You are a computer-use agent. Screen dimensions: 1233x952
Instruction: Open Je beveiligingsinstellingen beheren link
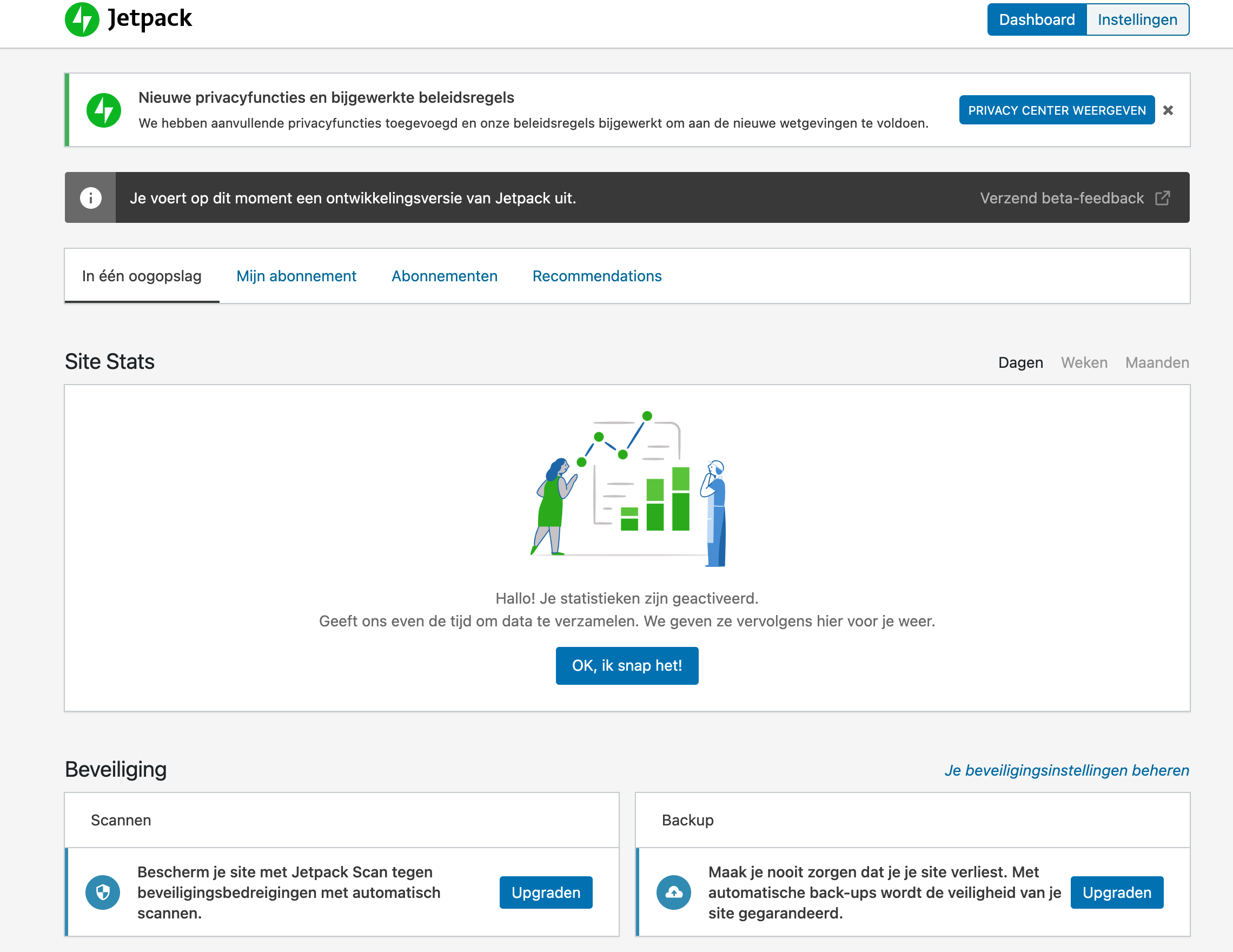1066,770
